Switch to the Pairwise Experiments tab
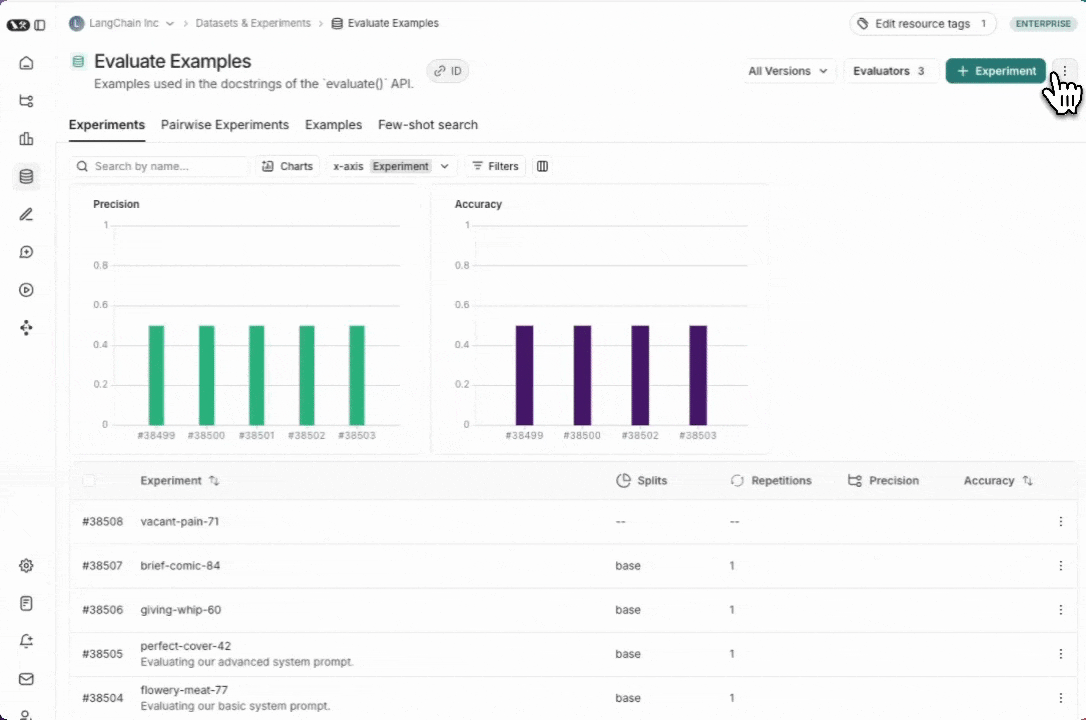 tap(224, 124)
